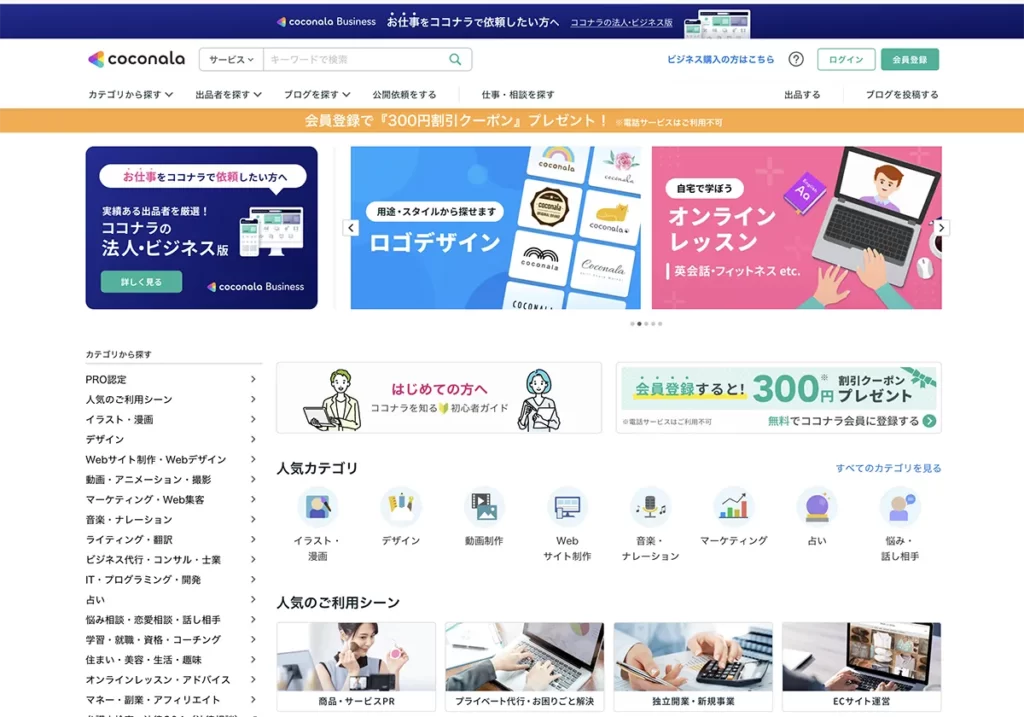1024x717 pixels.
Task: Open 学習・就職・資格・コーチング sidebar item
Action: (171, 640)
